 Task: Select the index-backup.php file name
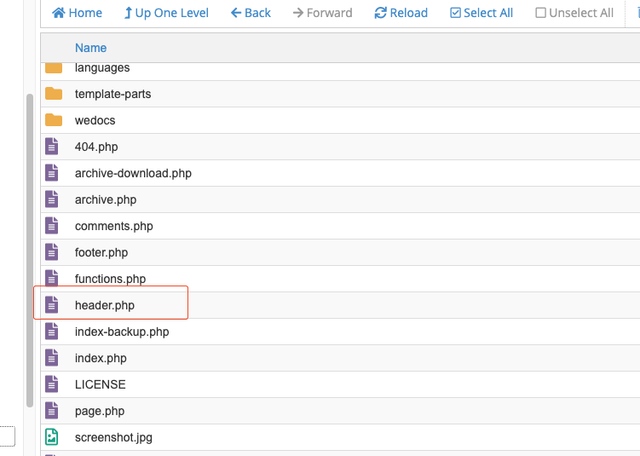tap(122, 332)
